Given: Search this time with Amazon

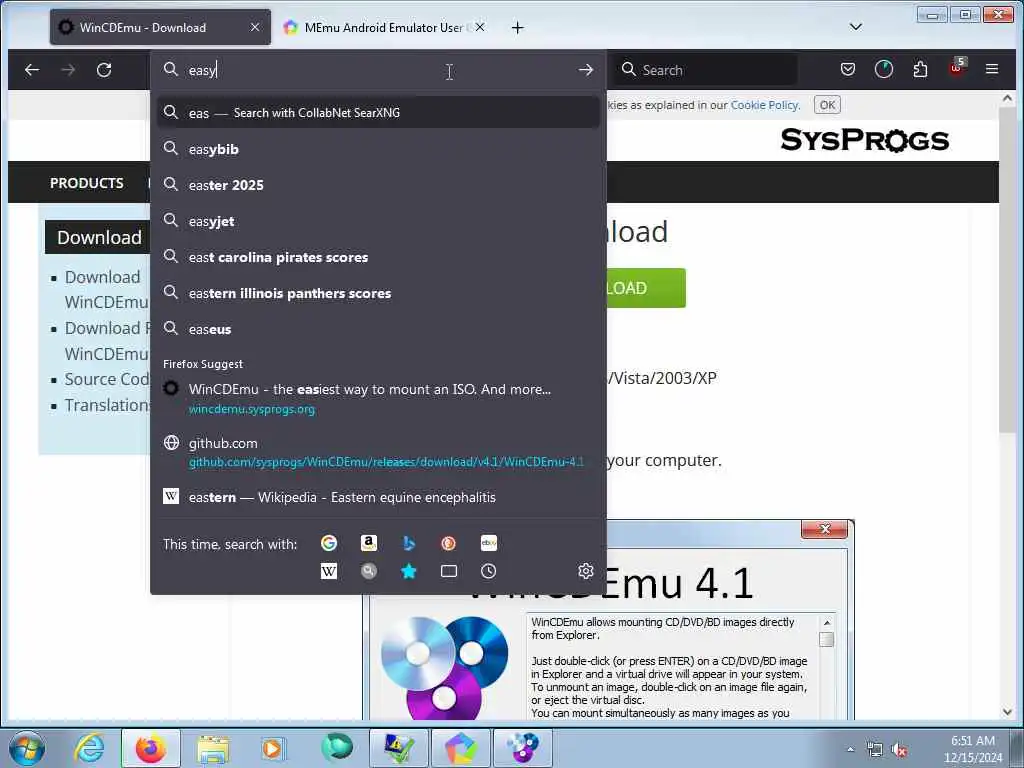Looking at the screenshot, I should [368, 543].
